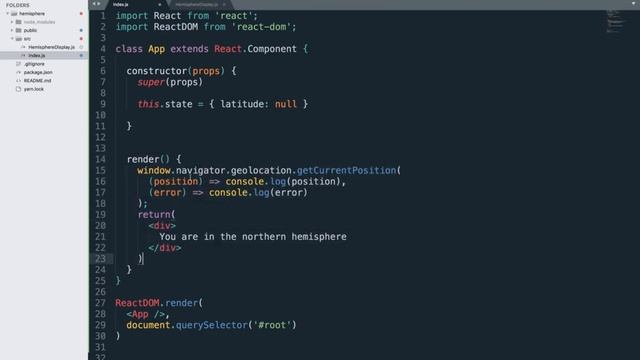The width and height of the screenshot is (640, 360).
Task: Click the index.js file icon in sidebar
Action: 23,56
